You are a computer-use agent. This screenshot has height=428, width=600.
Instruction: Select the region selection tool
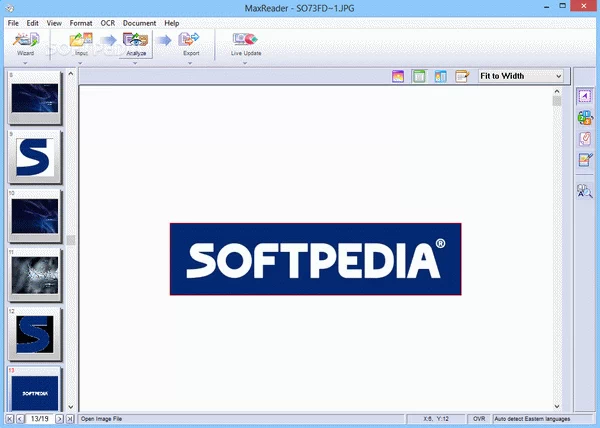pos(585,96)
